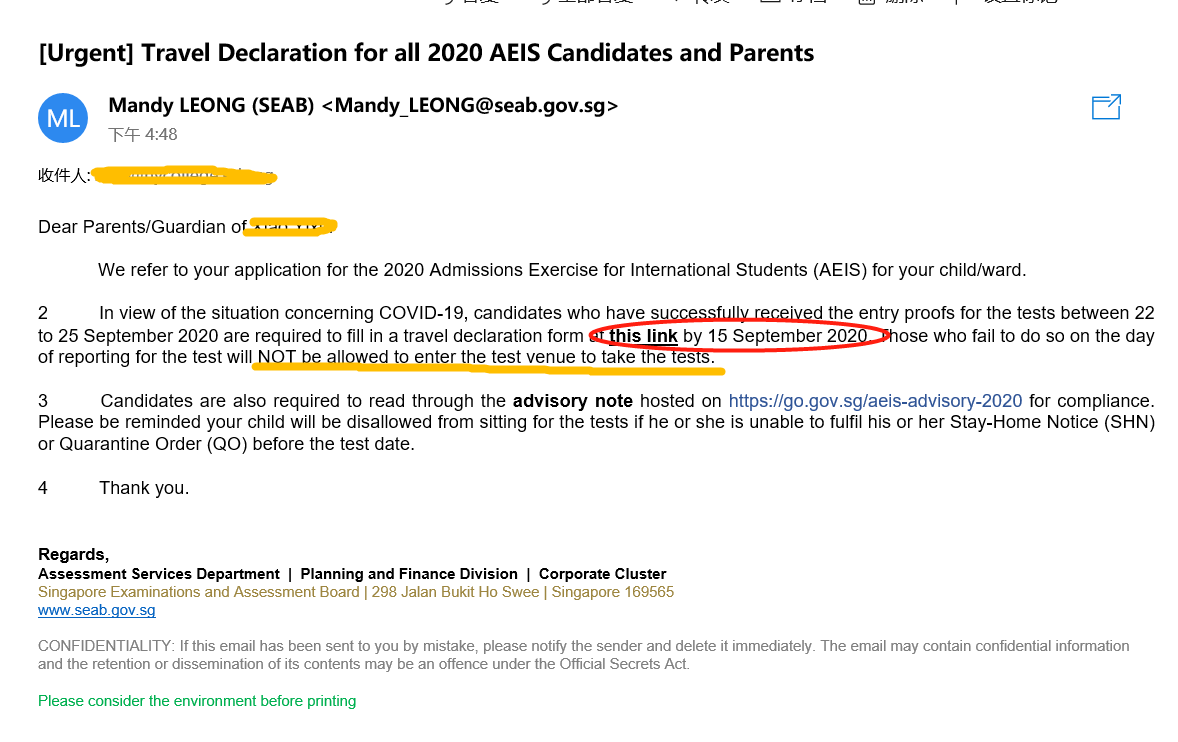Click the 298 Jalan Bukit Ho Swee address
The height and width of the screenshot is (742, 1178).
(455, 592)
